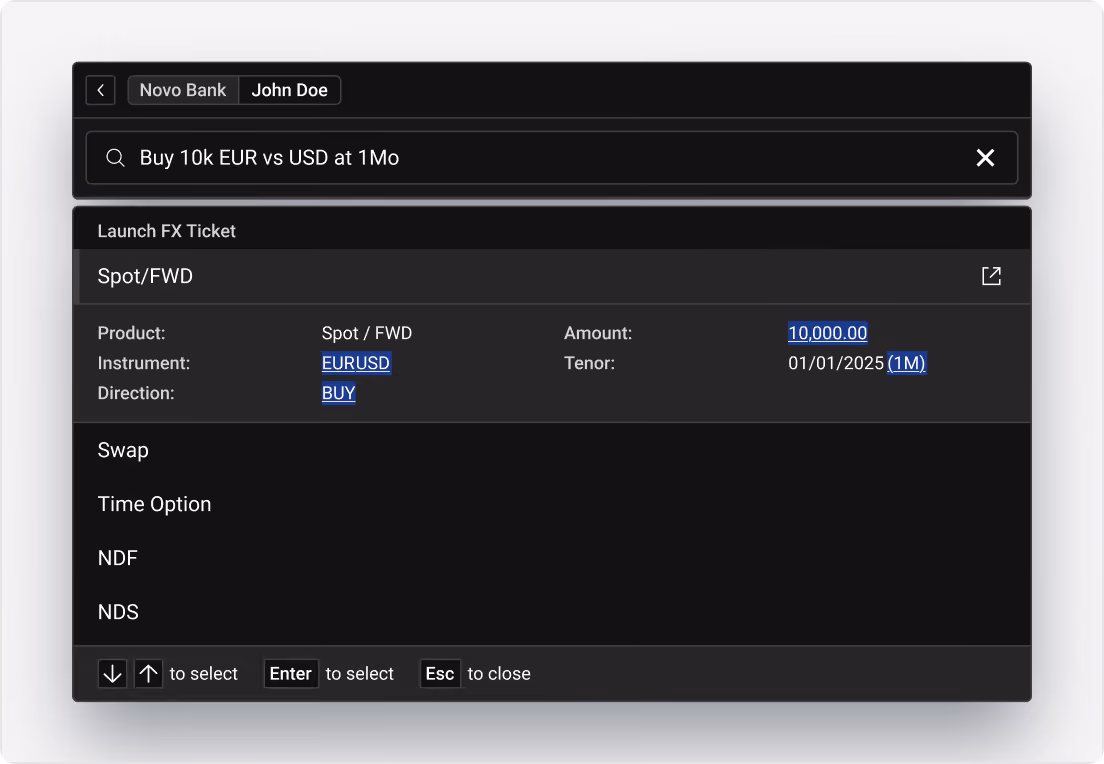The height and width of the screenshot is (764, 1104).
Task: Click the Esc key hint
Action: click(440, 674)
